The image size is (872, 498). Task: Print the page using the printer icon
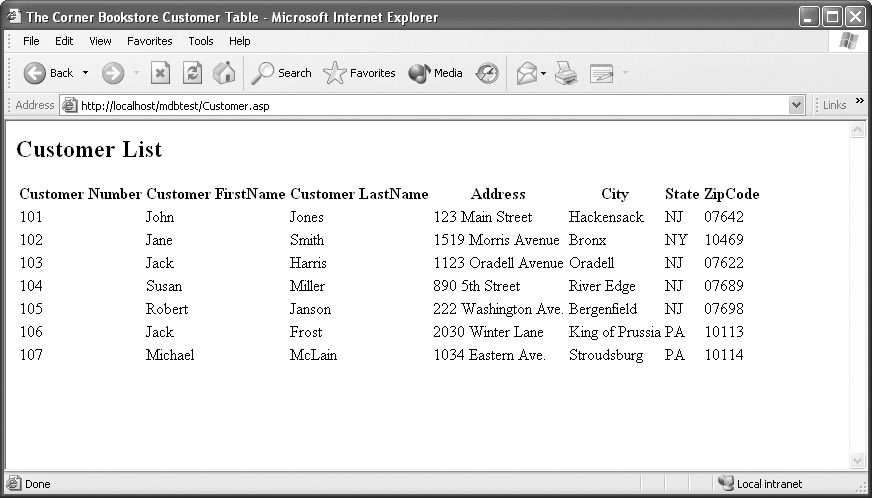click(566, 73)
